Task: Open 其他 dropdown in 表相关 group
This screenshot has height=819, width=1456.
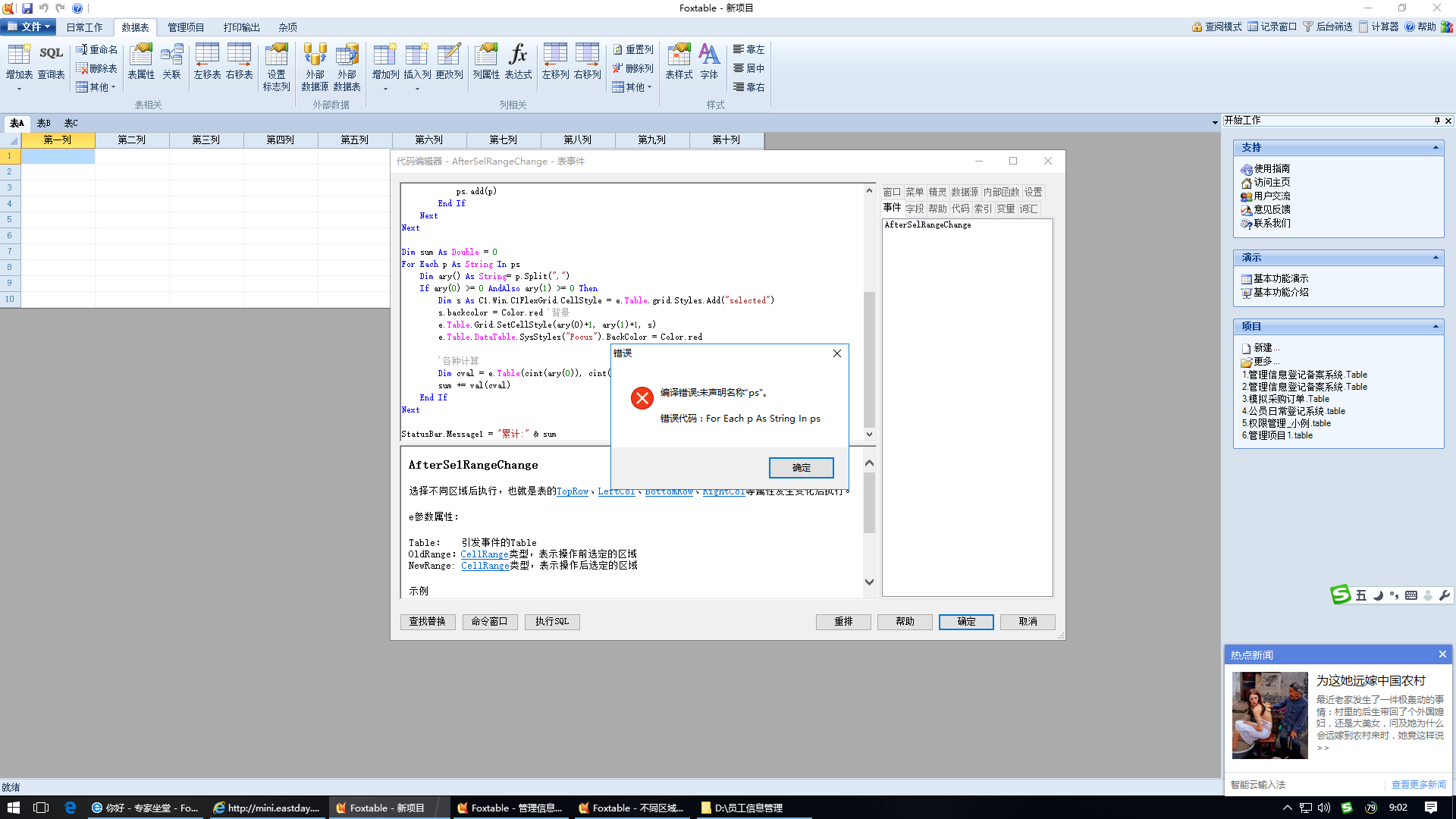Action: 96,87
